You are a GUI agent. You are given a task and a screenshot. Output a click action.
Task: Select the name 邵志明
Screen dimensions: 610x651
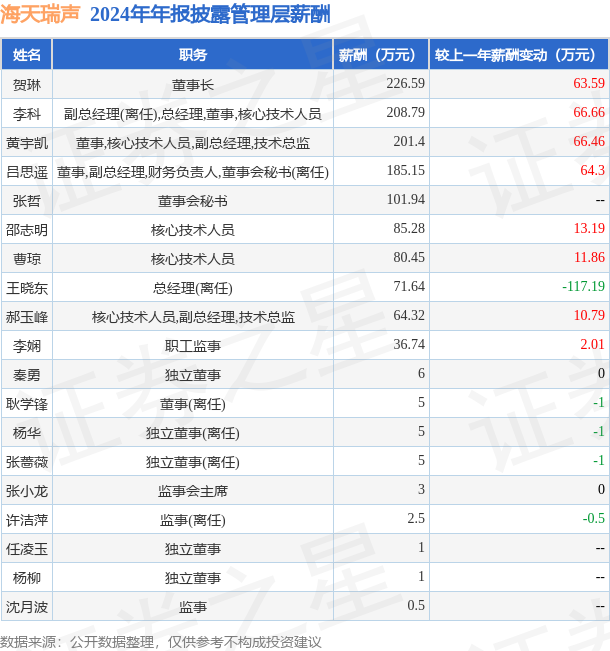[x=27, y=230]
